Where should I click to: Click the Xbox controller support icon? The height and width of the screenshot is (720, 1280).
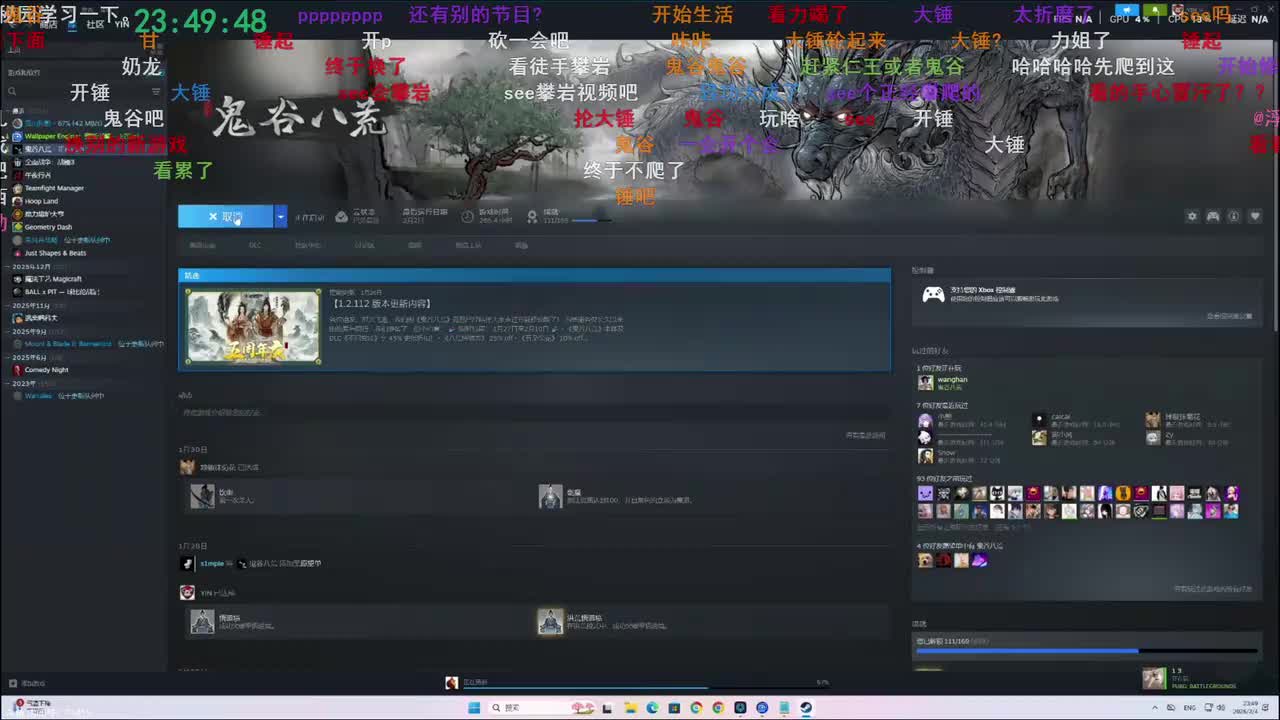click(933, 294)
